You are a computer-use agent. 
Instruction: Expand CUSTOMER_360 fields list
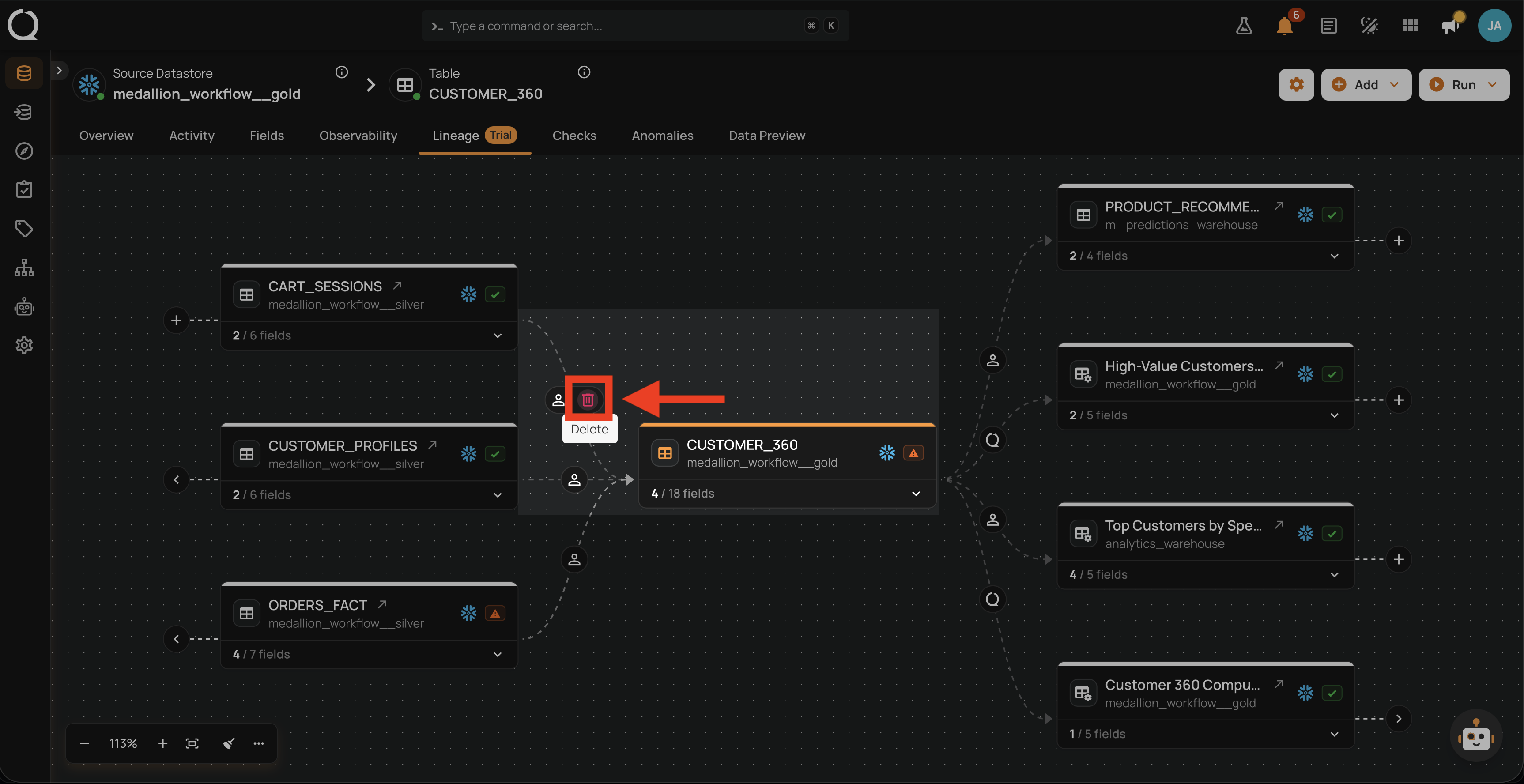point(916,494)
